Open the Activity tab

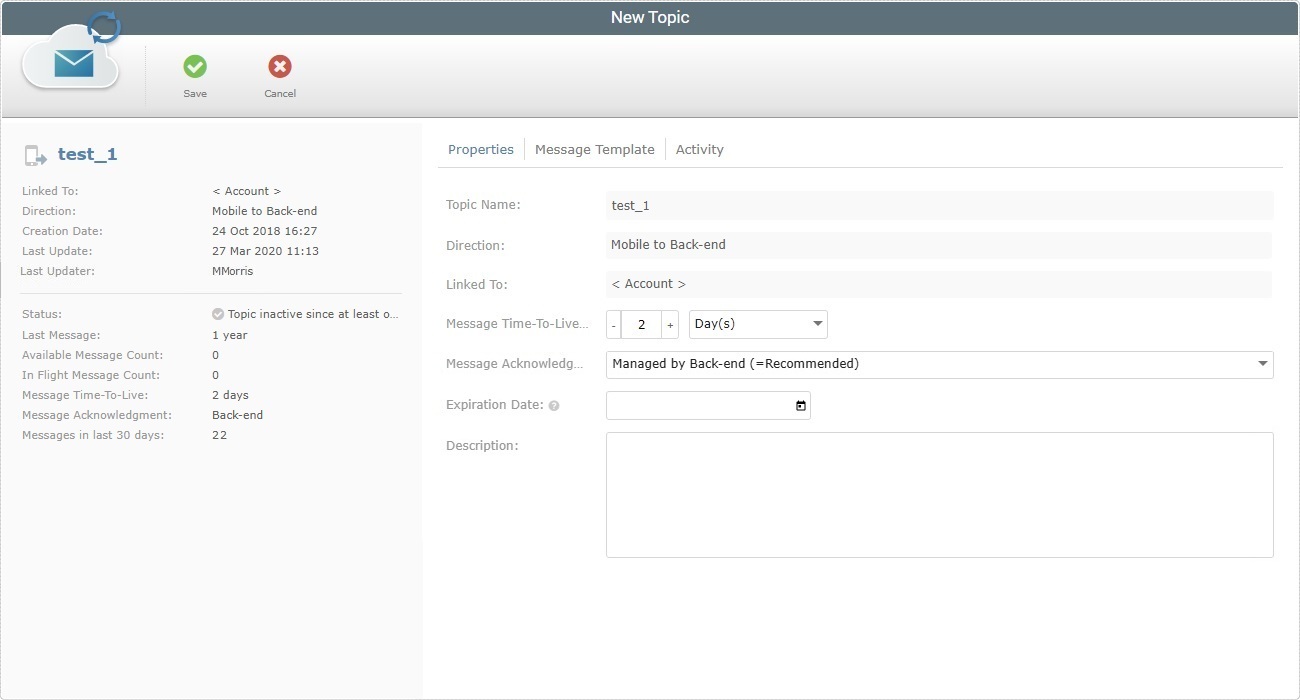click(699, 149)
